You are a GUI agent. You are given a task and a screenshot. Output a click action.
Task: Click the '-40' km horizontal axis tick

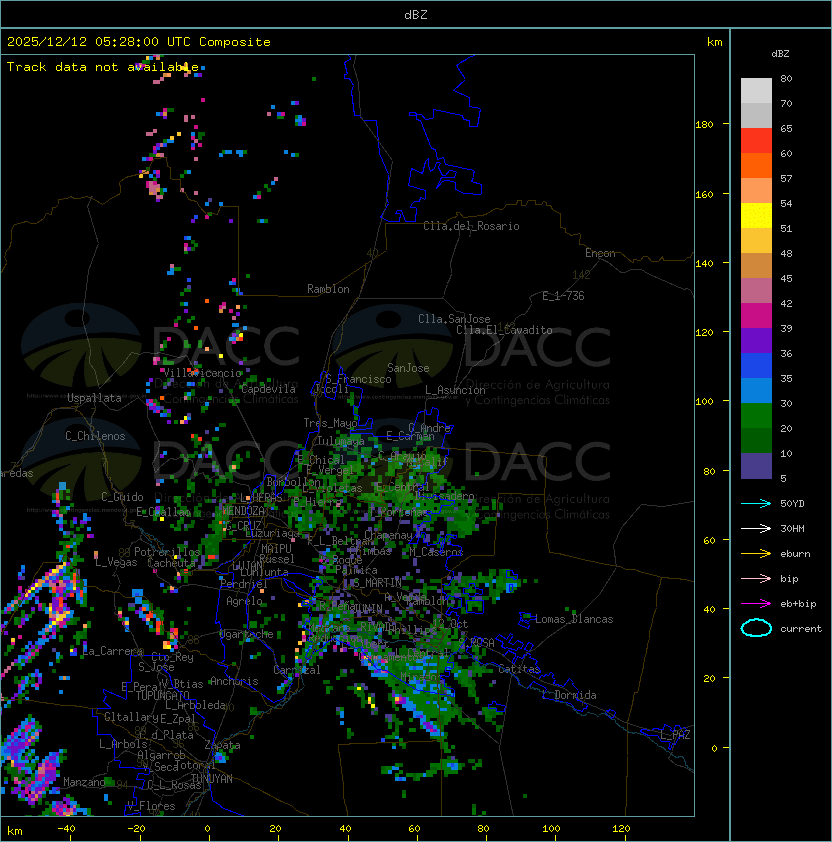[66, 829]
